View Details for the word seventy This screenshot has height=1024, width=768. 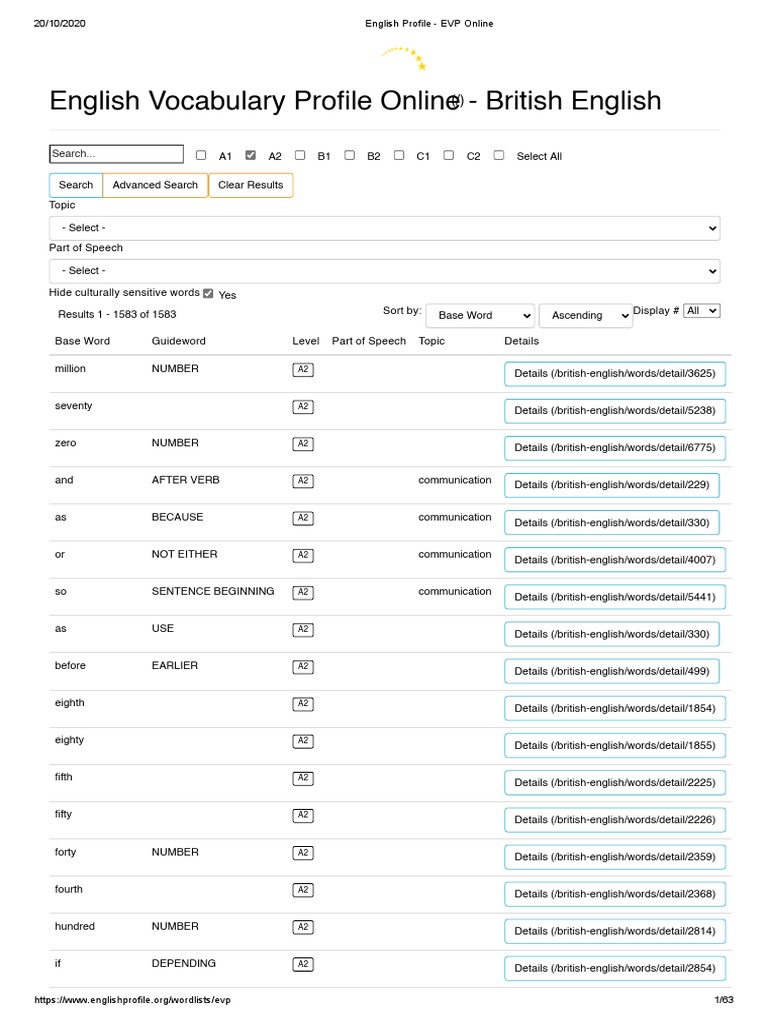click(x=614, y=411)
